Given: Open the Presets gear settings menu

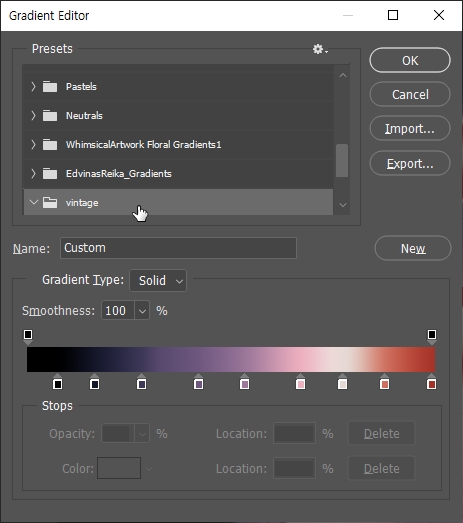Looking at the screenshot, I should pos(320,49).
